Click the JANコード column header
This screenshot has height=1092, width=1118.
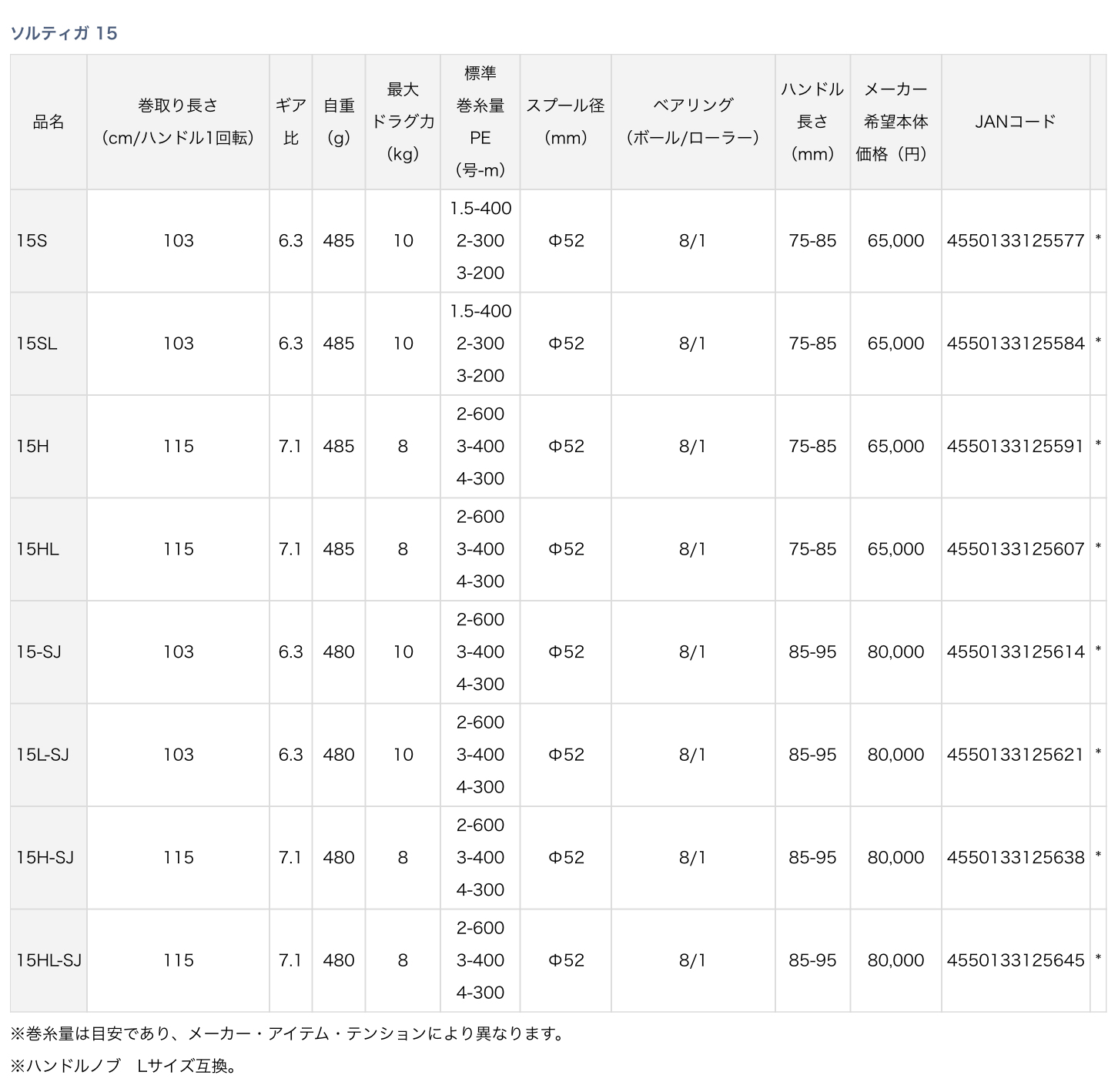[x=1015, y=122]
